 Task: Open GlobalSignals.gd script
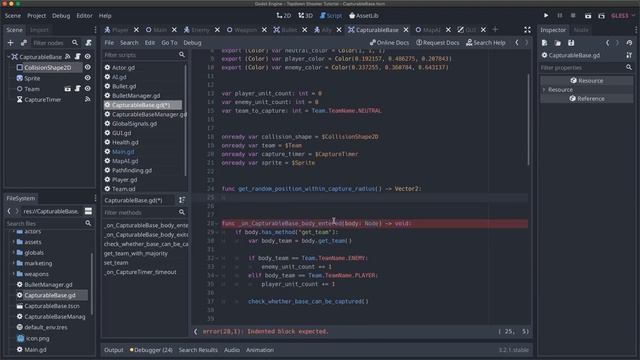pos(134,124)
